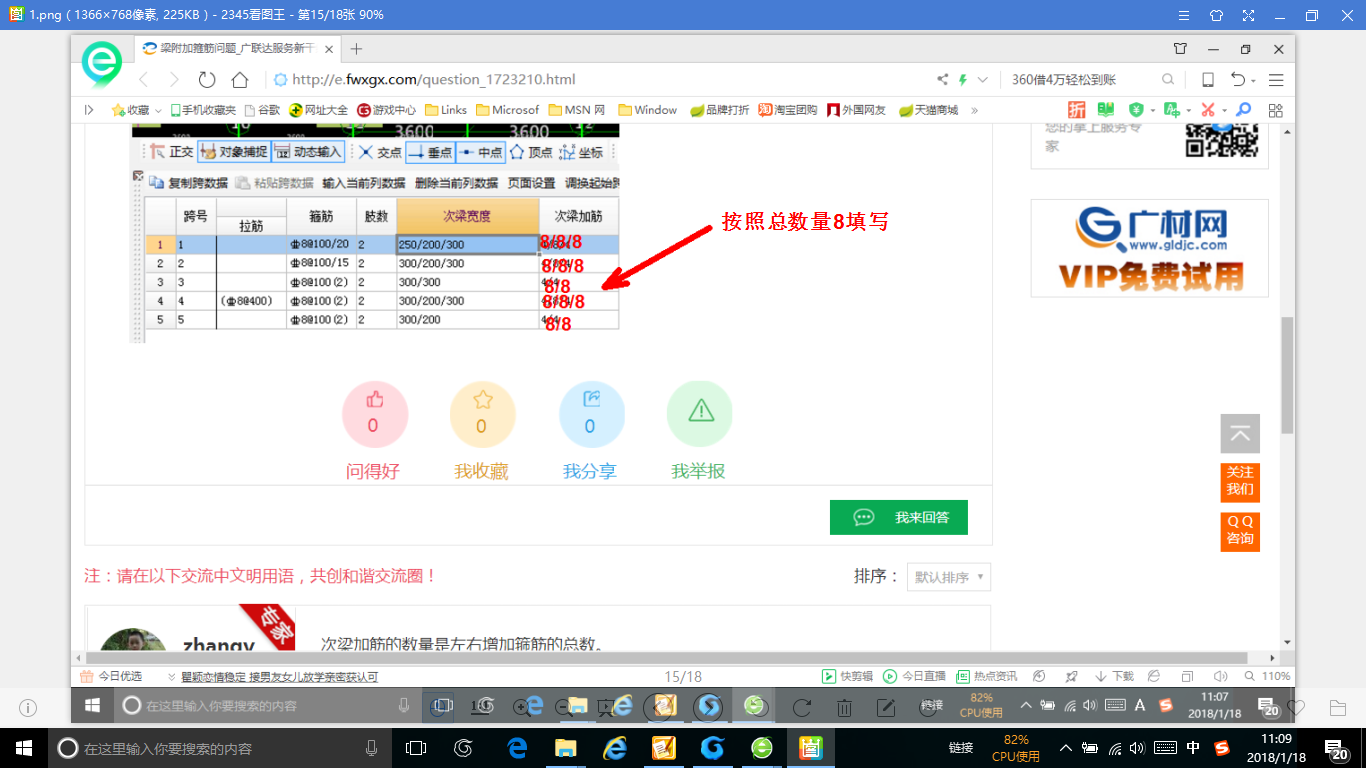The height and width of the screenshot is (768, 1366).
Task: Click the orange 关注我们 button
Action: (1240, 482)
